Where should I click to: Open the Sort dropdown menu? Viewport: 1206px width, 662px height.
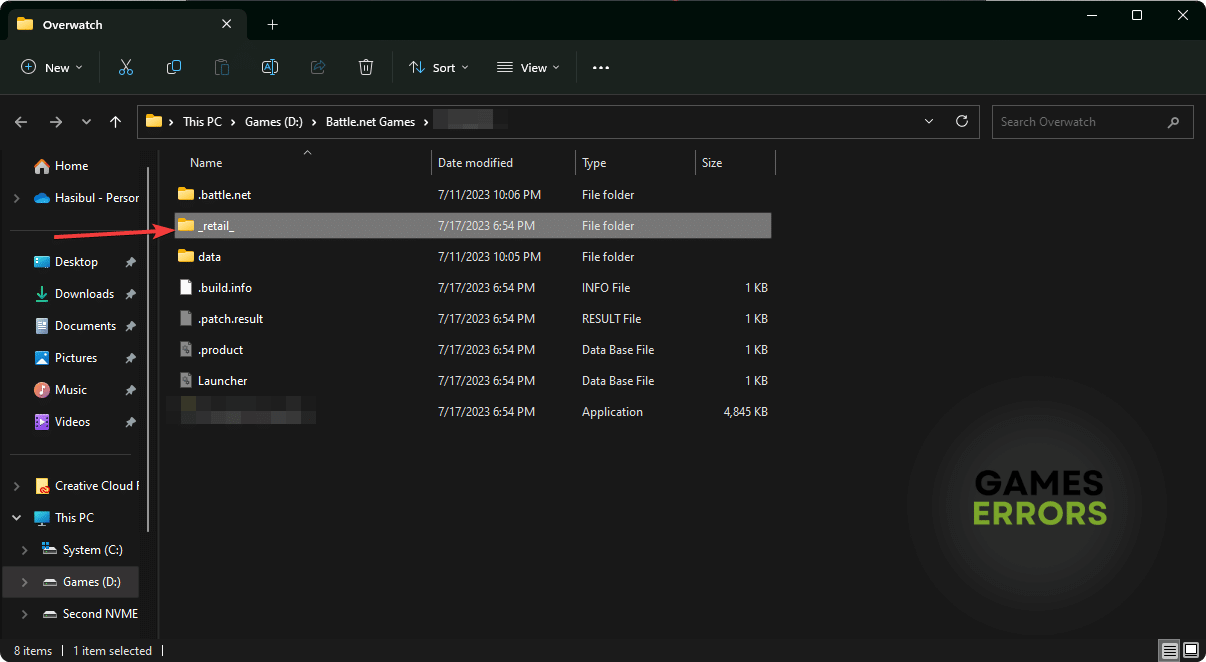[438, 68]
